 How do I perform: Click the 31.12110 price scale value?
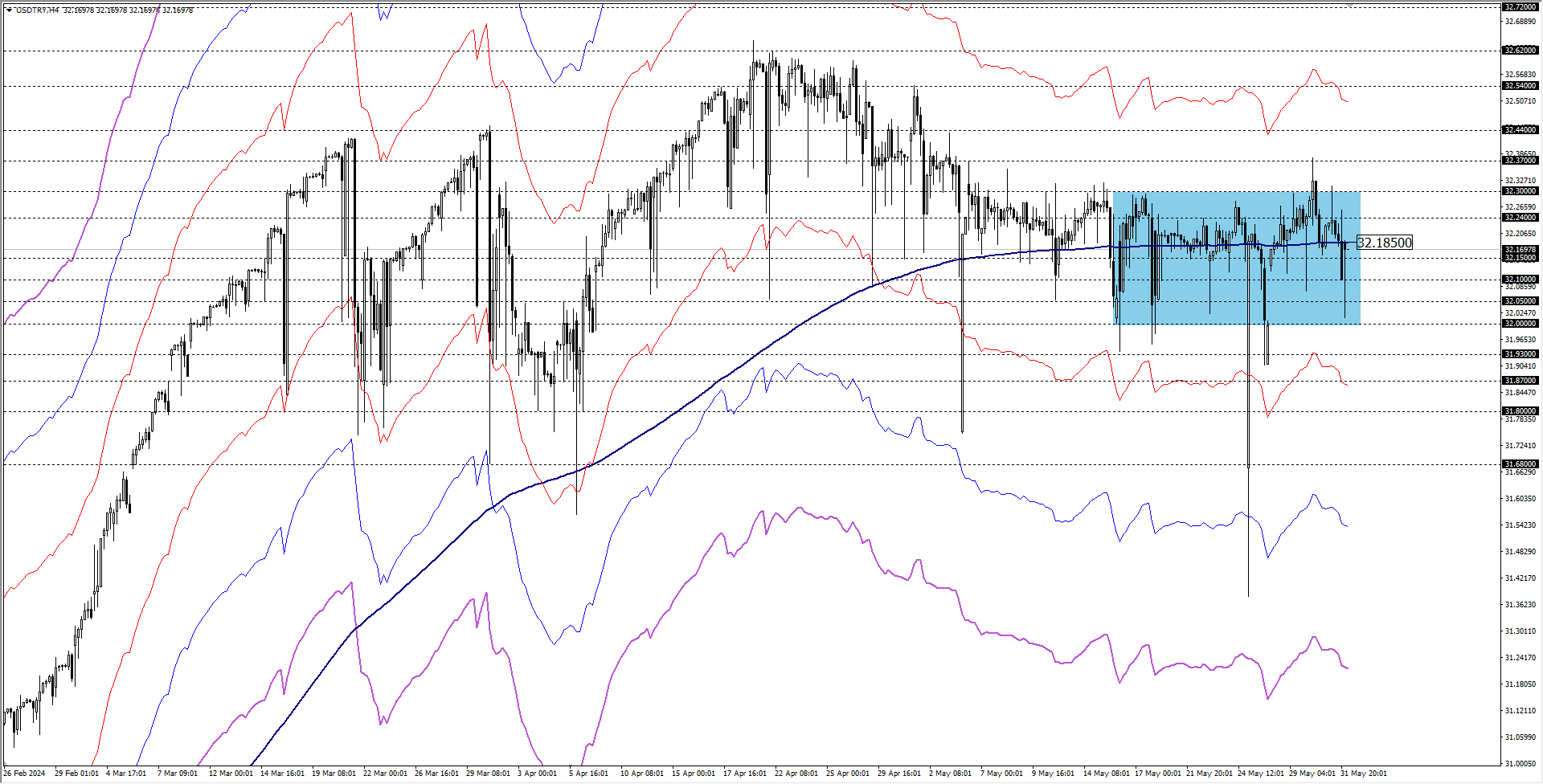coord(1520,711)
